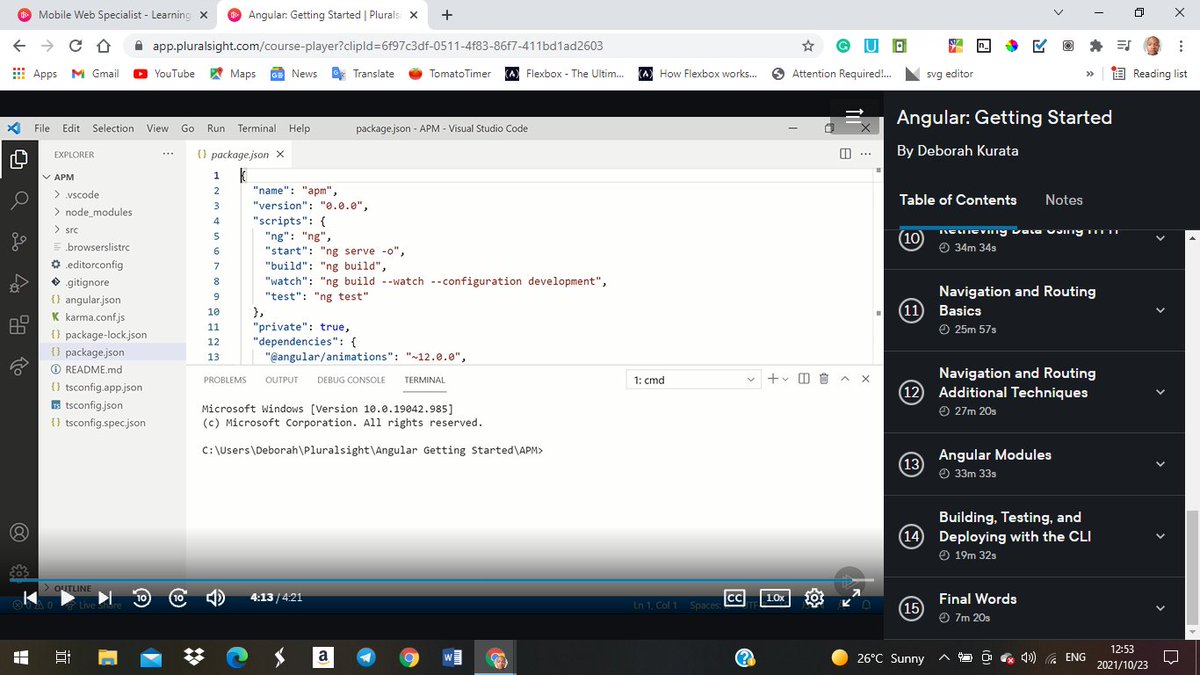The width and height of the screenshot is (1200, 675).
Task: Toggle the table of contents sidebar menu icon
Action: pyautogui.click(x=854, y=115)
